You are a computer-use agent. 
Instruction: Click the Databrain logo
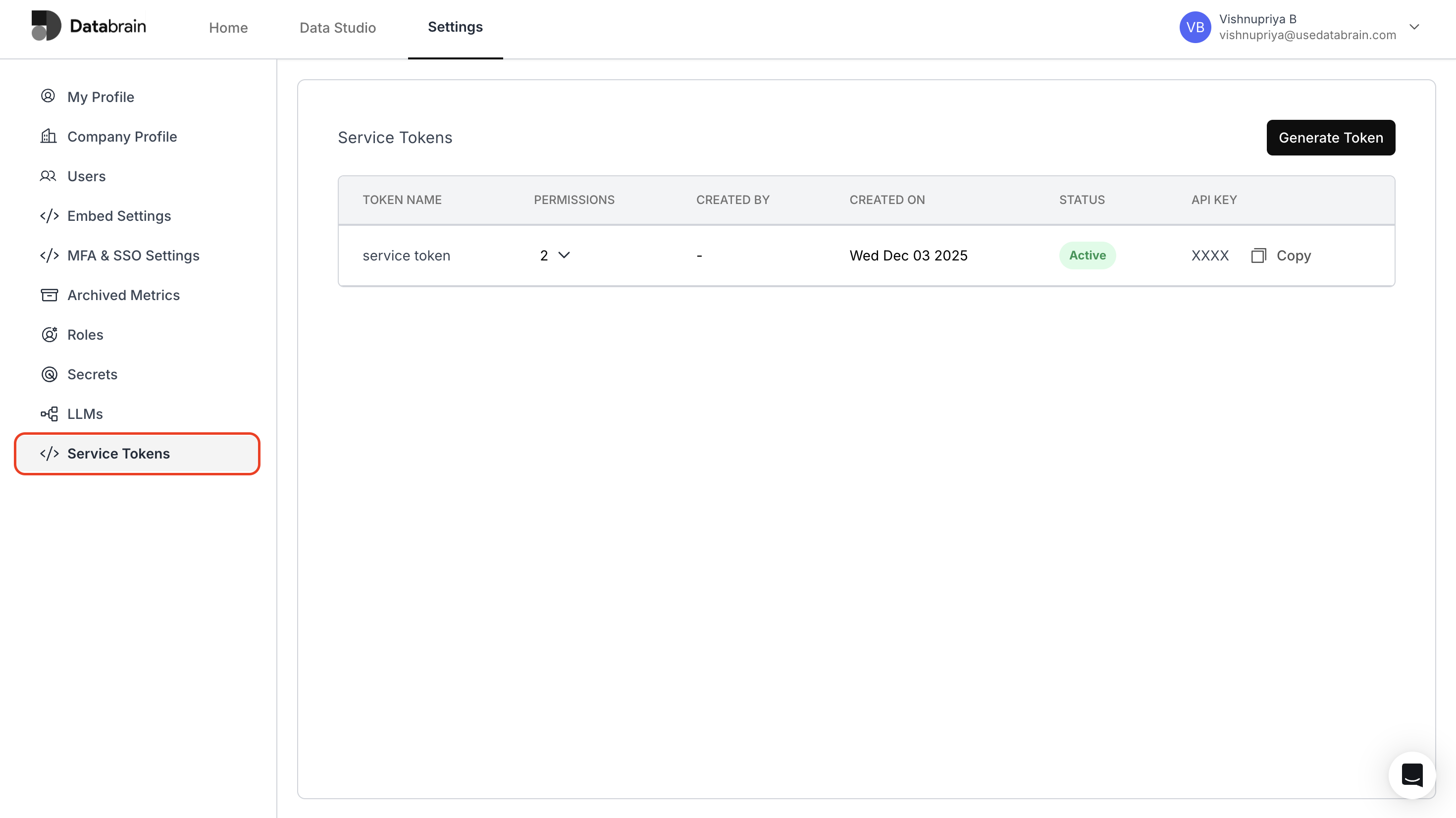click(x=89, y=26)
